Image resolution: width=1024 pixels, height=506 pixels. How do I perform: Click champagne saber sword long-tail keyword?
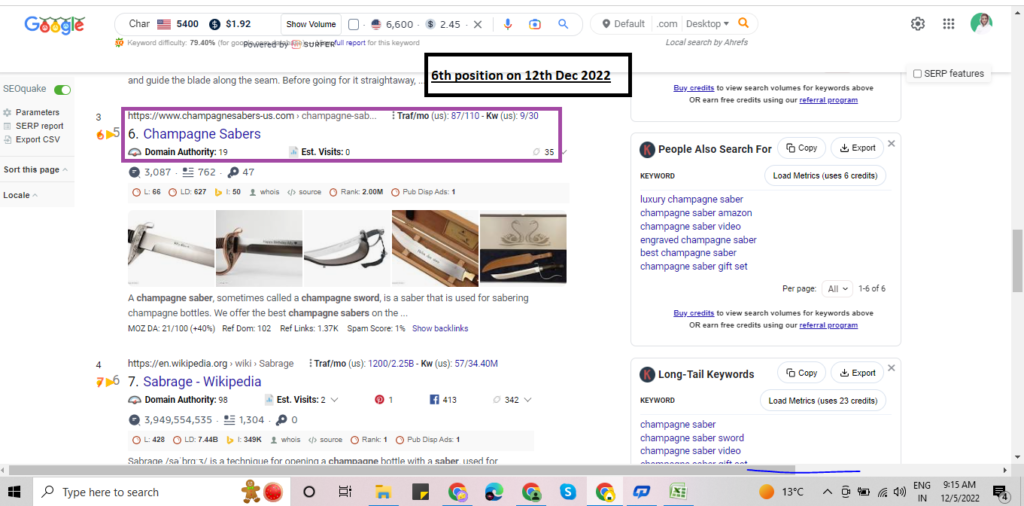(x=692, y=437)
